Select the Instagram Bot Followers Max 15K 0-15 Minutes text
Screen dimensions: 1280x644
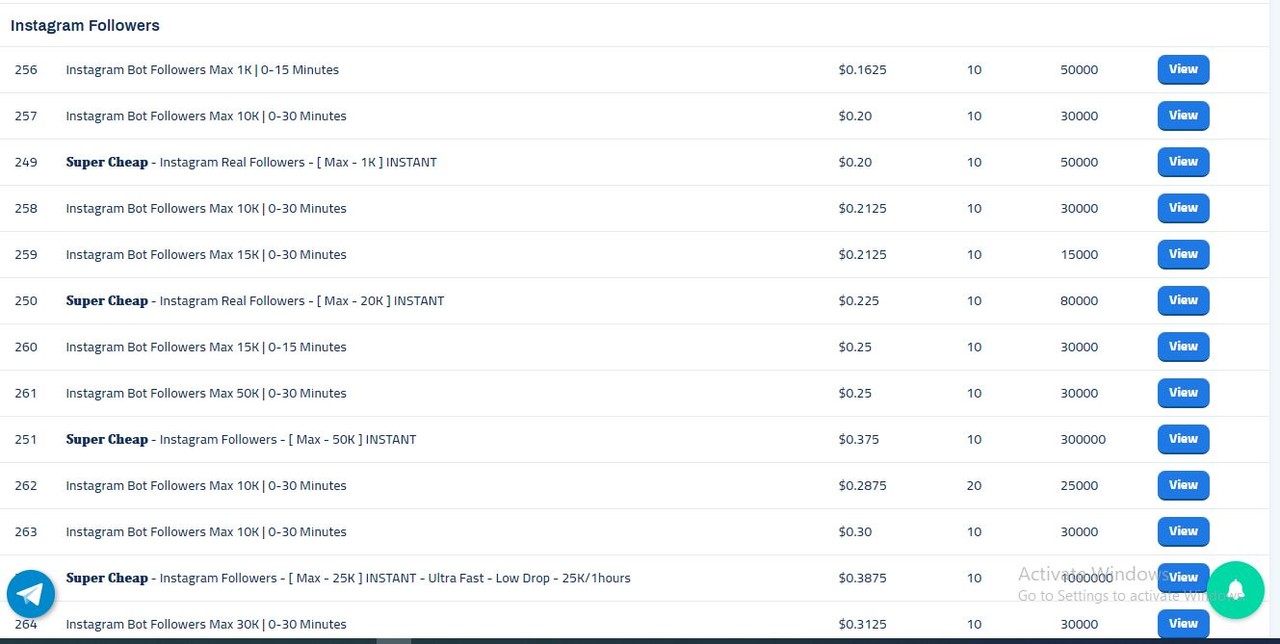click(206, 347)
